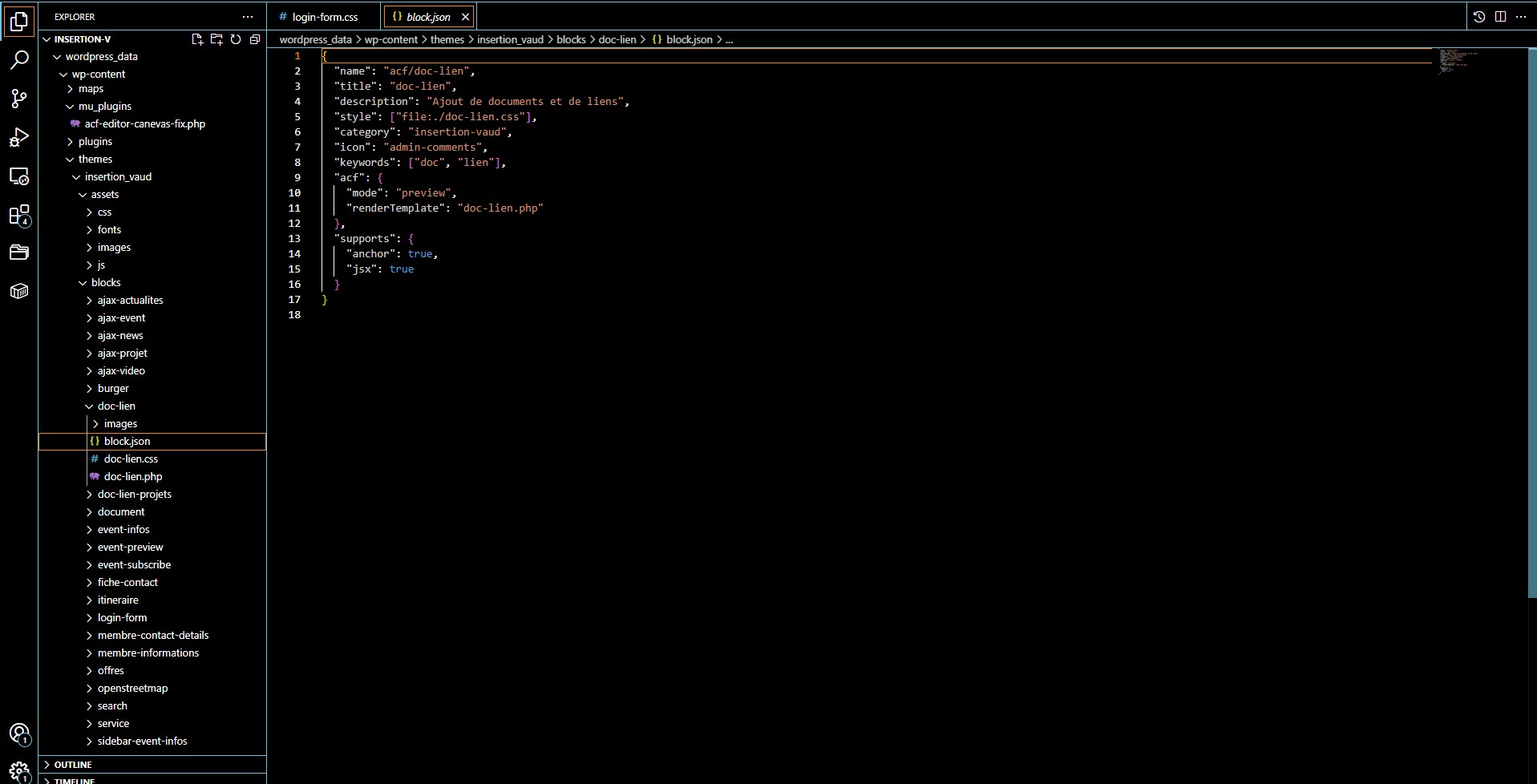Open the Run and Debug view
The width and height of the screenshot is (1537, 784).
pyautogui.click(x=19, y=137)
